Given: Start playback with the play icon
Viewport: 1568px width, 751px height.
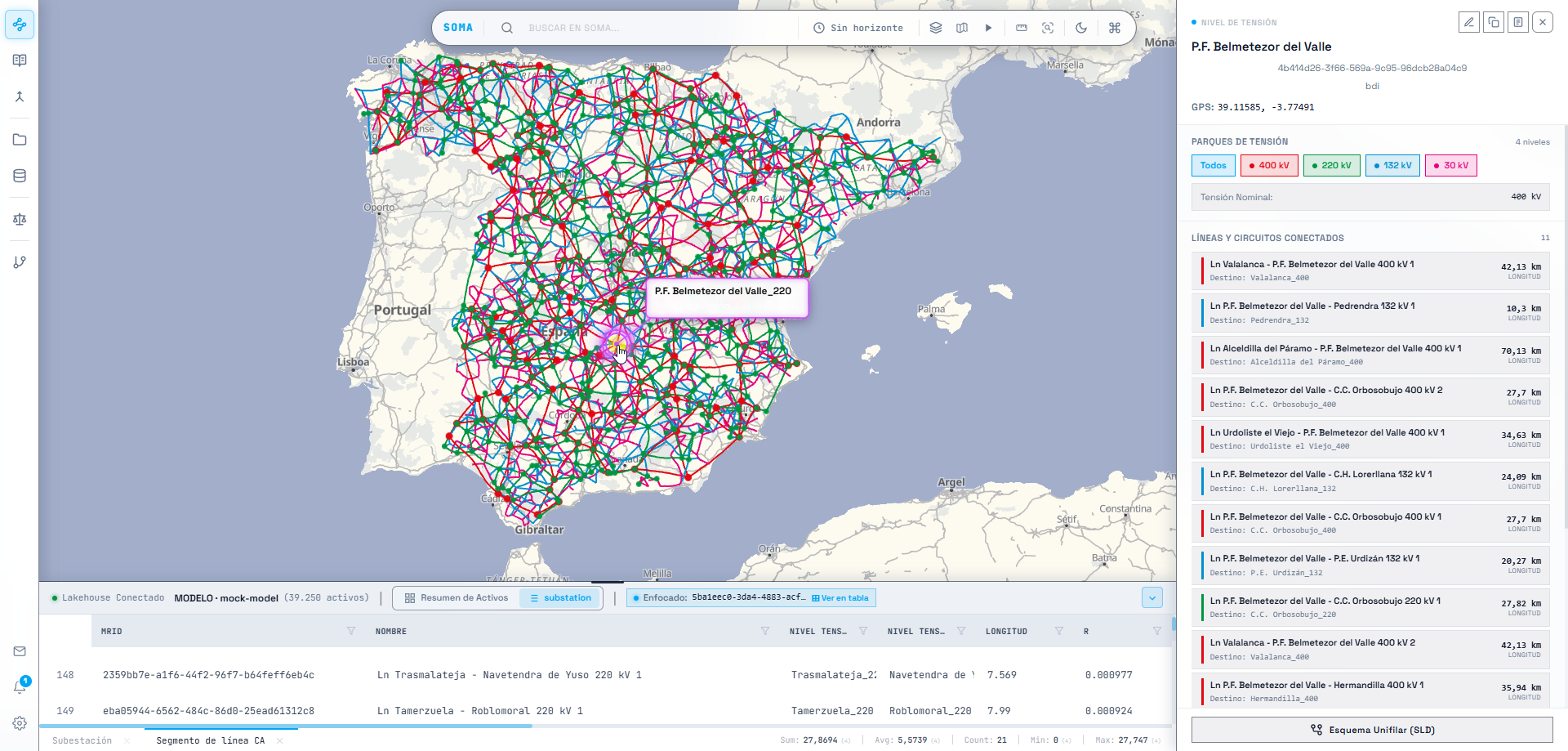Looking at the screenshot, I should coord(988,28).
